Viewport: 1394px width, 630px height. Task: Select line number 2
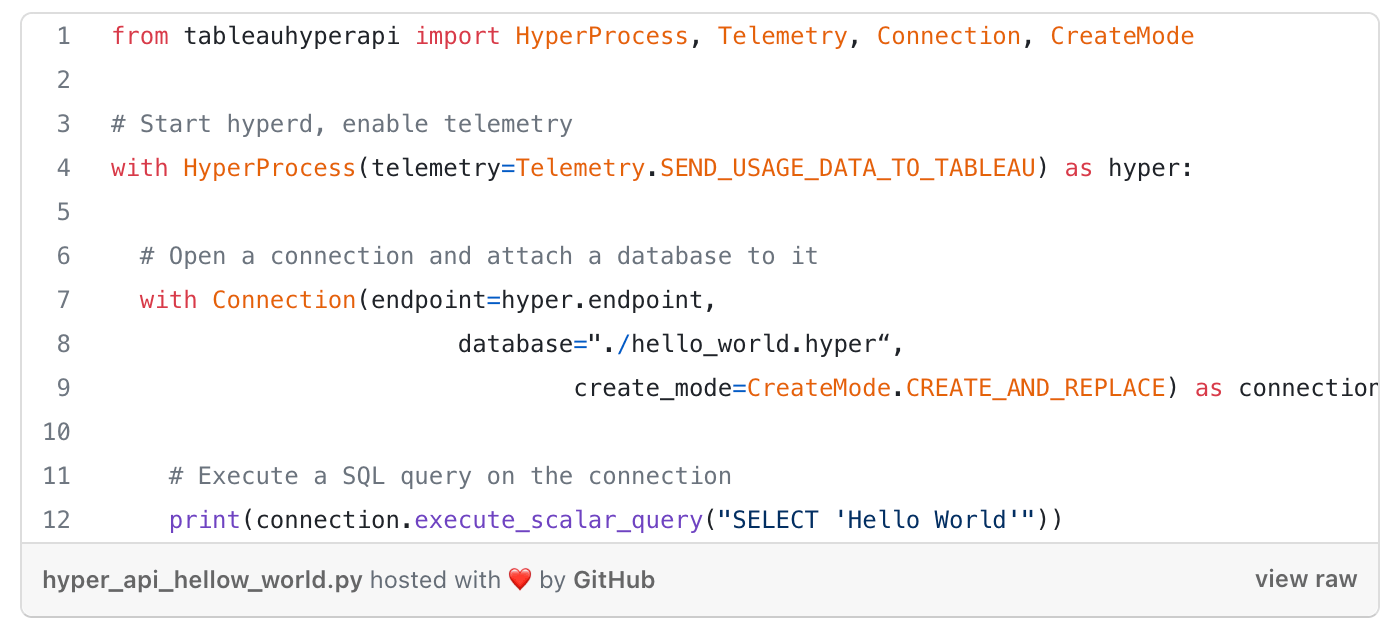[x=63, y=80]
